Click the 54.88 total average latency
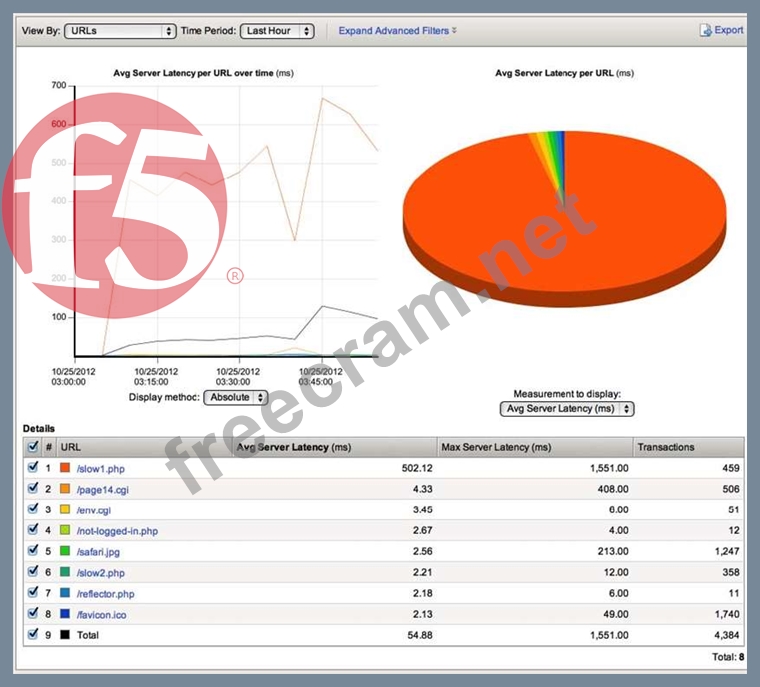 tap(420, 635)
